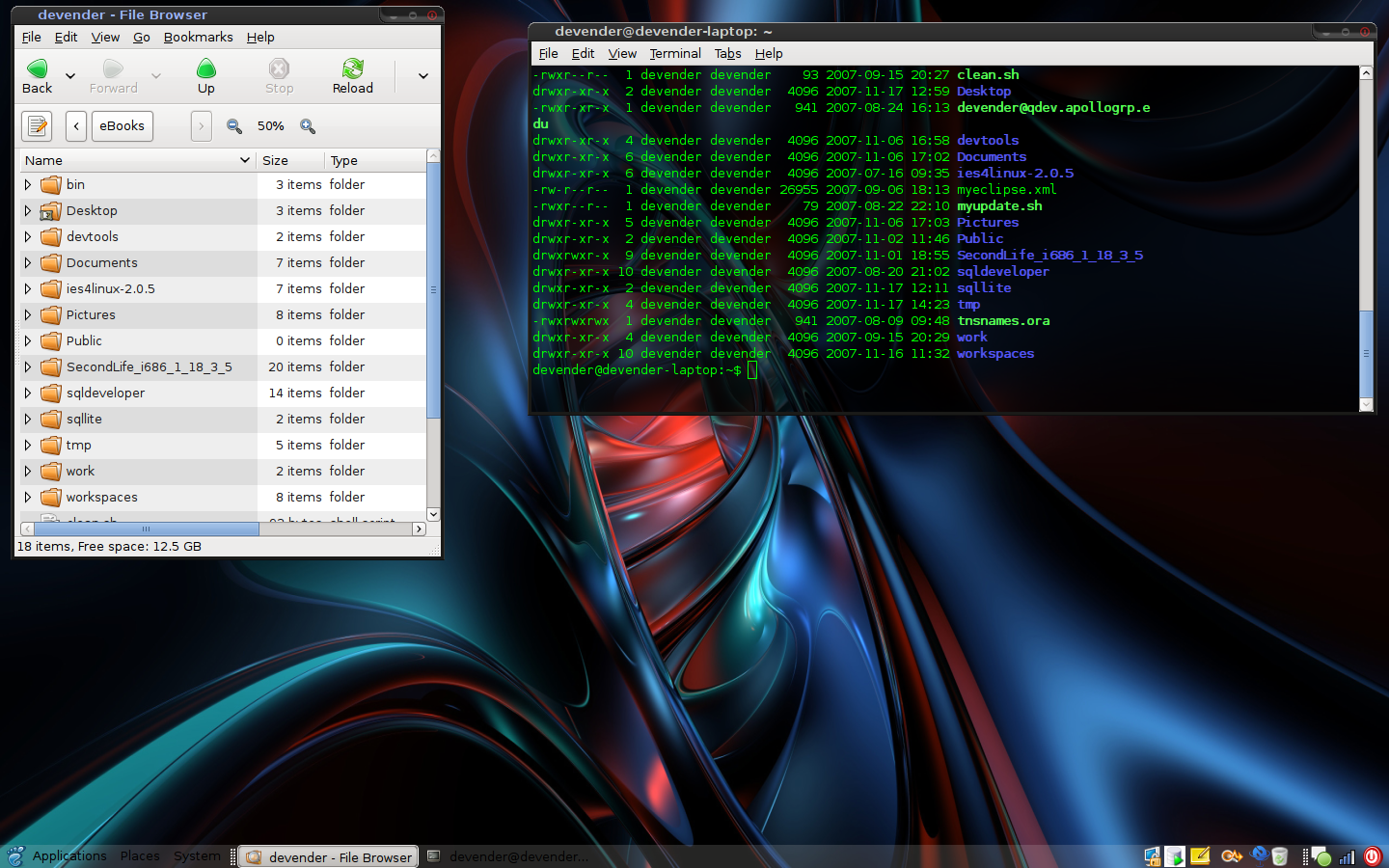Open the trash icon in bottom panel
This screenshot has width=1389, height=868.
coord(1279,856)
